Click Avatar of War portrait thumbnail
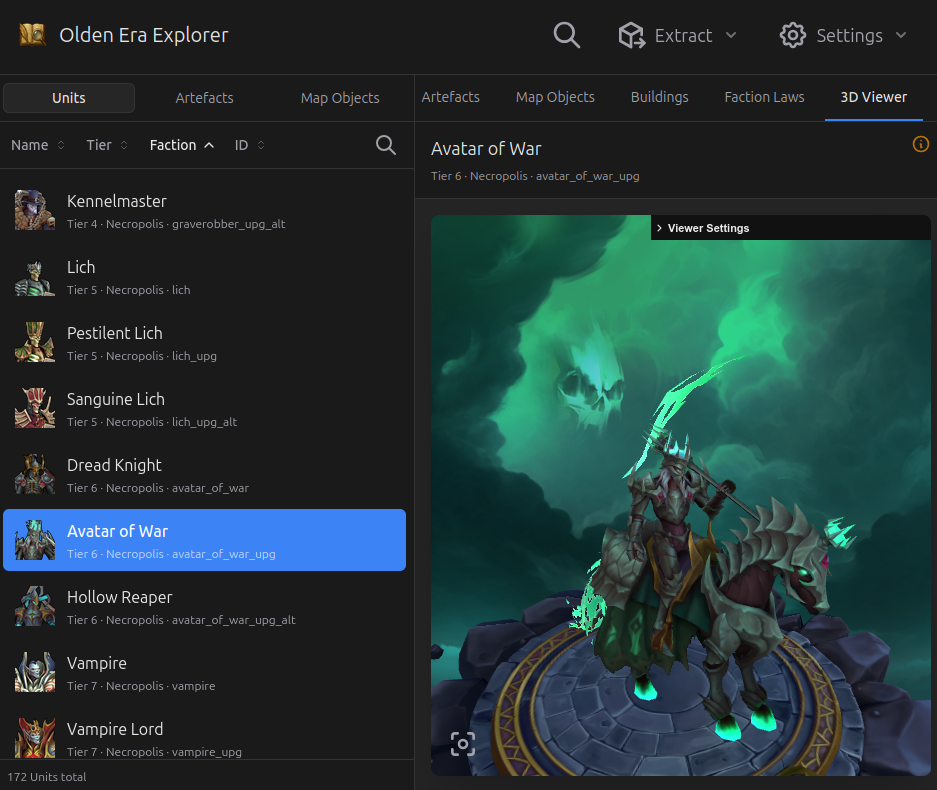937x790 pixels. coord(35,540)
